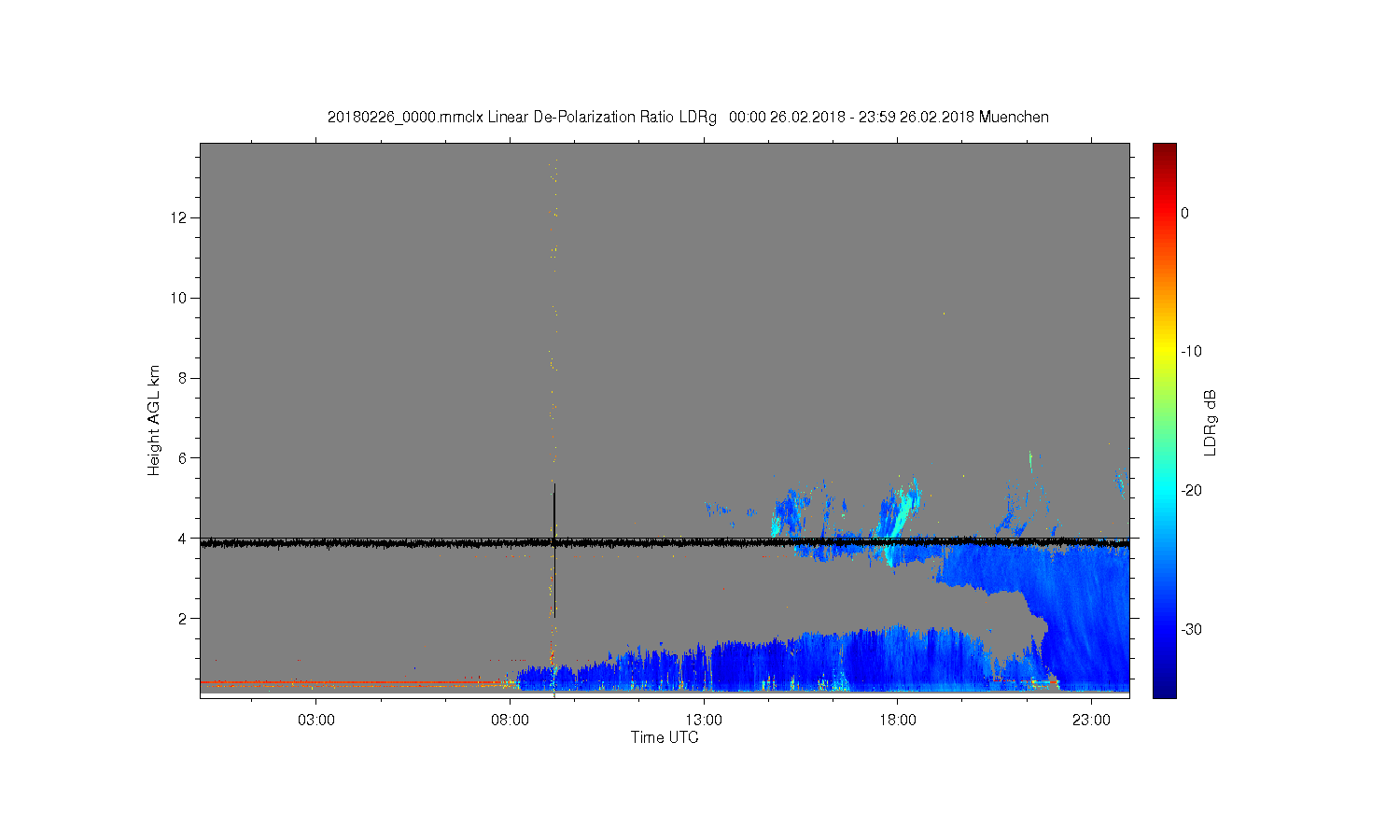Click the 08:00 time tick label
This screenshot has height=840, width=1400.
pyautogui.click(x=510, y=721)
